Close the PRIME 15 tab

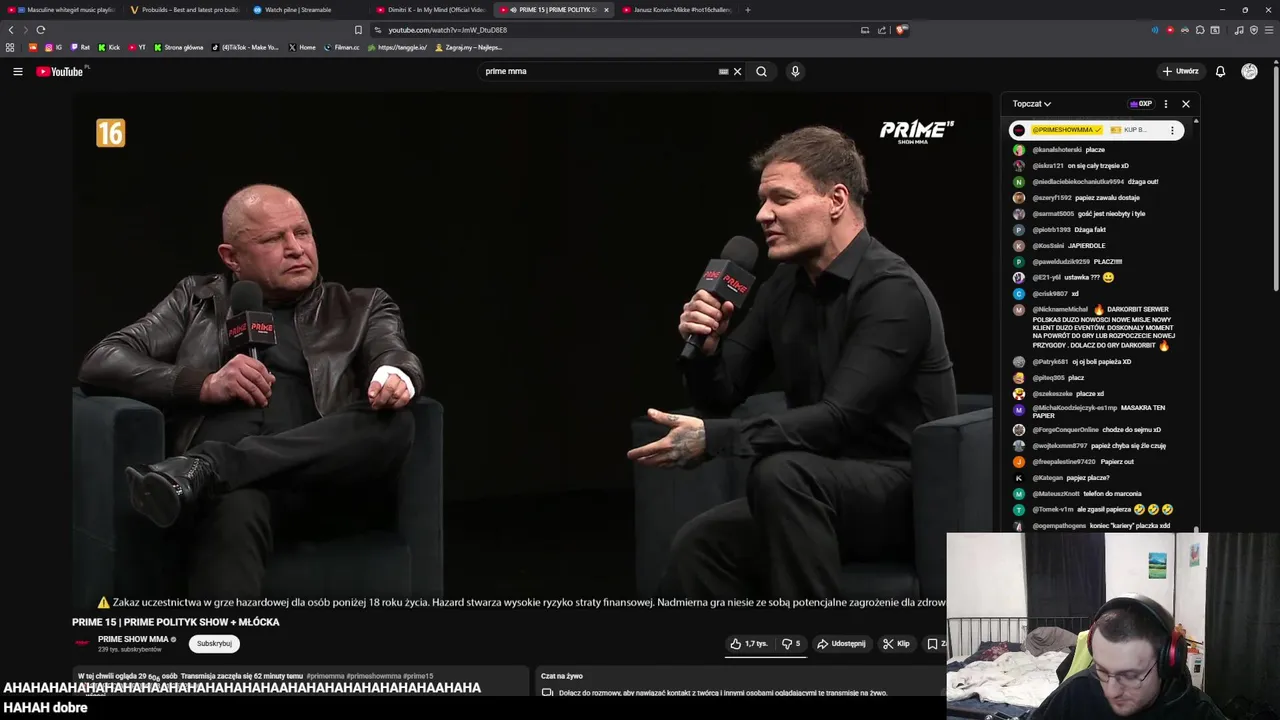606,10
